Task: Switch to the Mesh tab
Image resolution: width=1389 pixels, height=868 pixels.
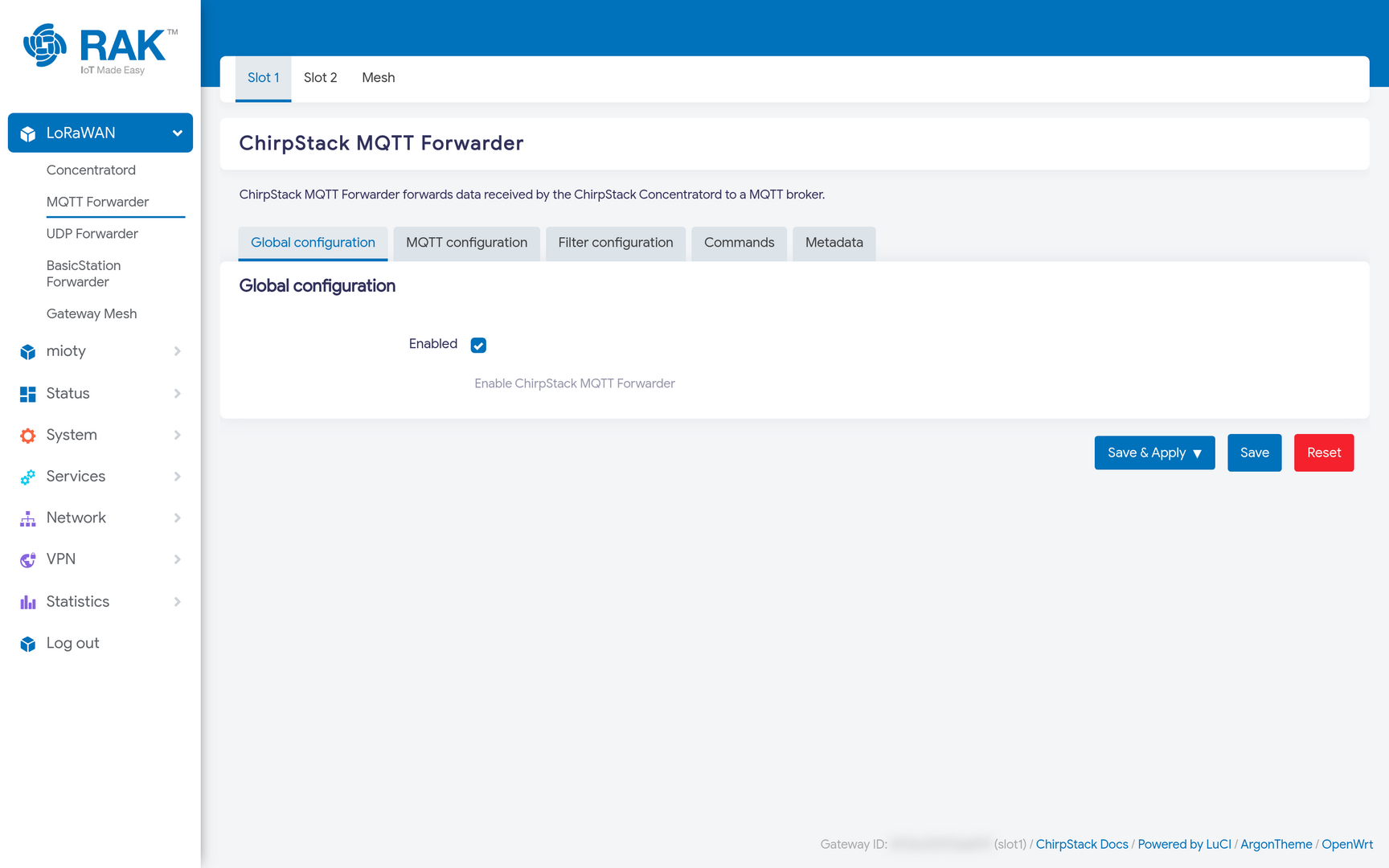Action: (378, 78)
